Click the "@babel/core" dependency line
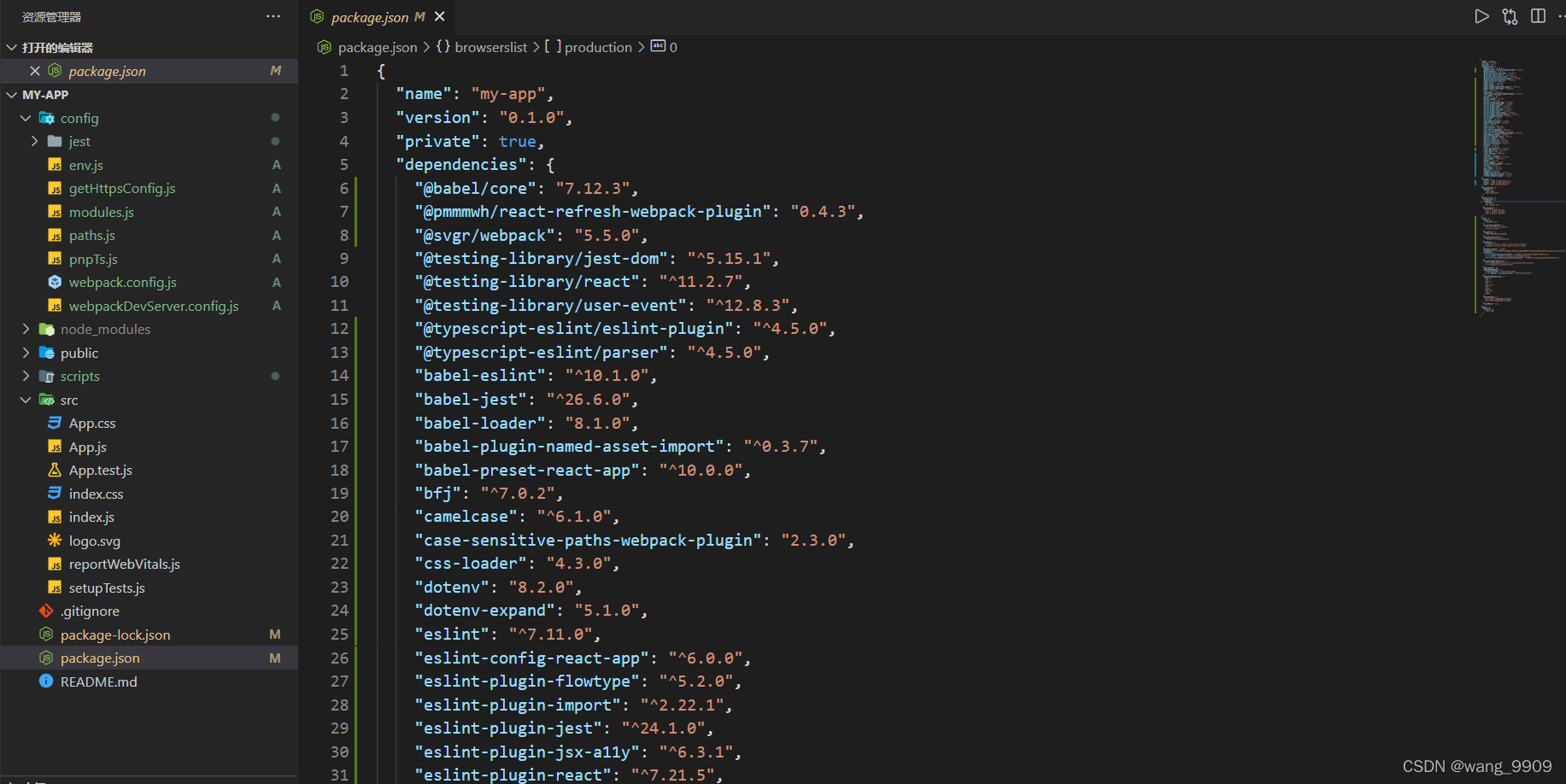This screenshot has width=1566, height=784. point(526,188)
